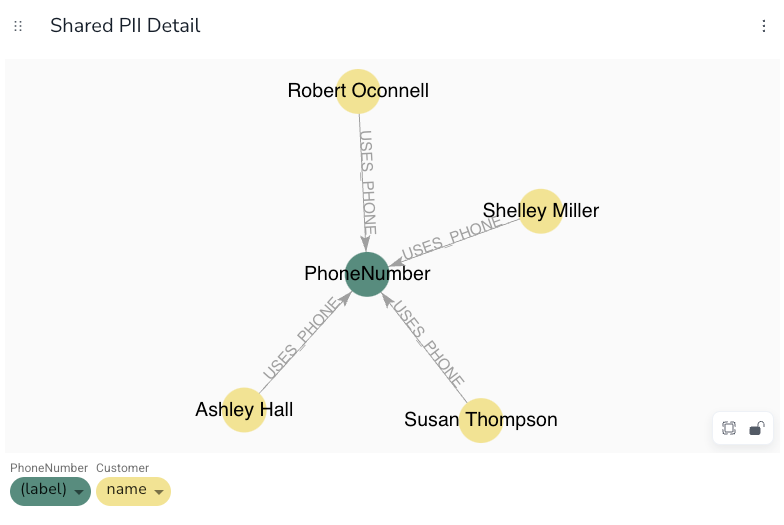Click USES_PHONE edge from Ashley Hall
The height and width of the screenshot is (525, 784).
[301, 338]
